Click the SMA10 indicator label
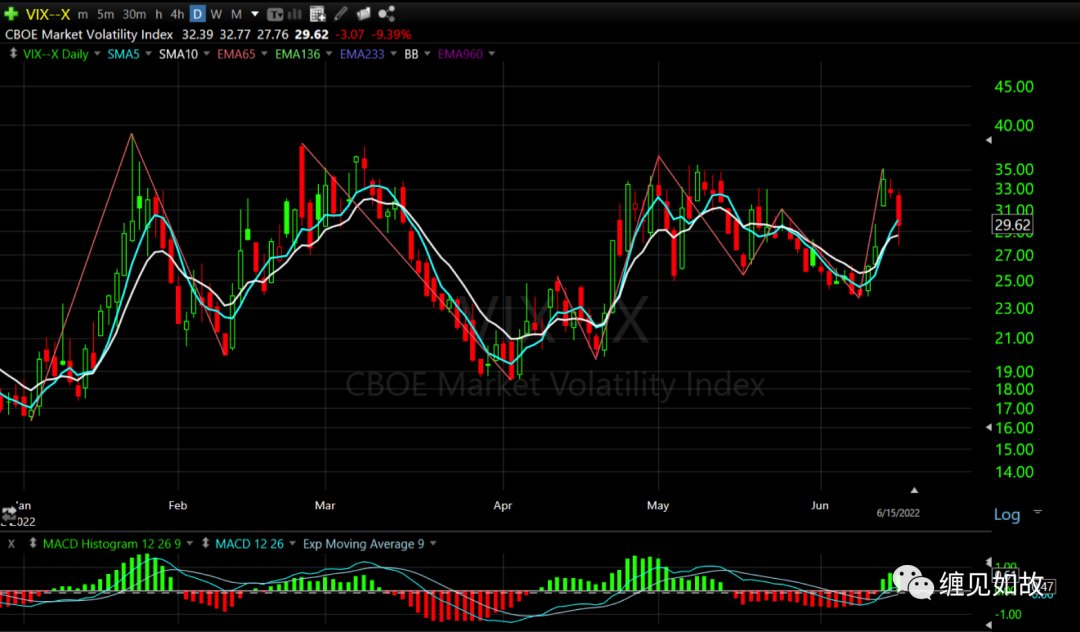This screenshot has width=1080, height=632. 178,54
